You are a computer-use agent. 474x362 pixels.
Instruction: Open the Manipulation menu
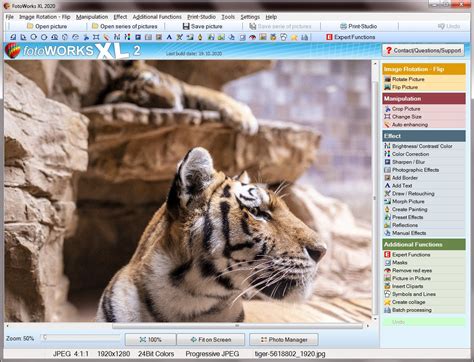92,17
